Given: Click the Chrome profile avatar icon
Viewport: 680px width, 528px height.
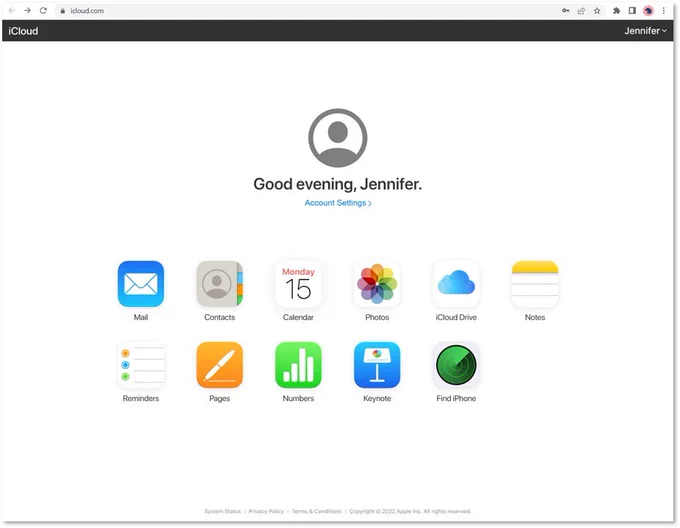Looking at the screenshot, I should pos(648,11).
